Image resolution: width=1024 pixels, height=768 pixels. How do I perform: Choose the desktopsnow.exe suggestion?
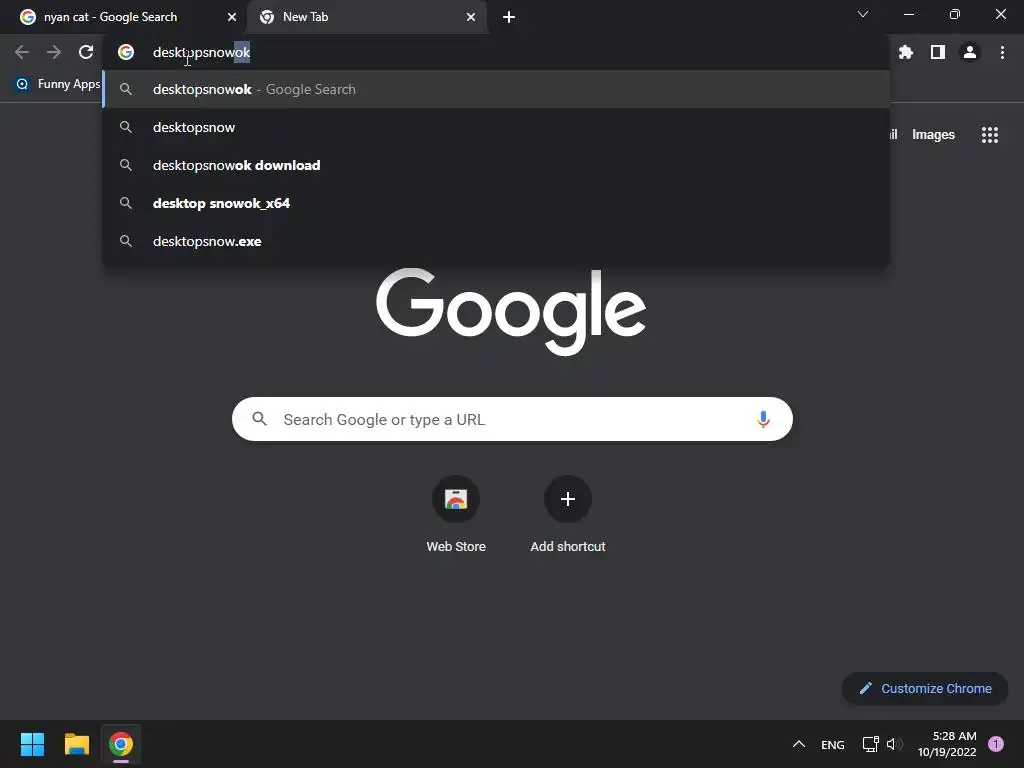click(x=496, y=241)
